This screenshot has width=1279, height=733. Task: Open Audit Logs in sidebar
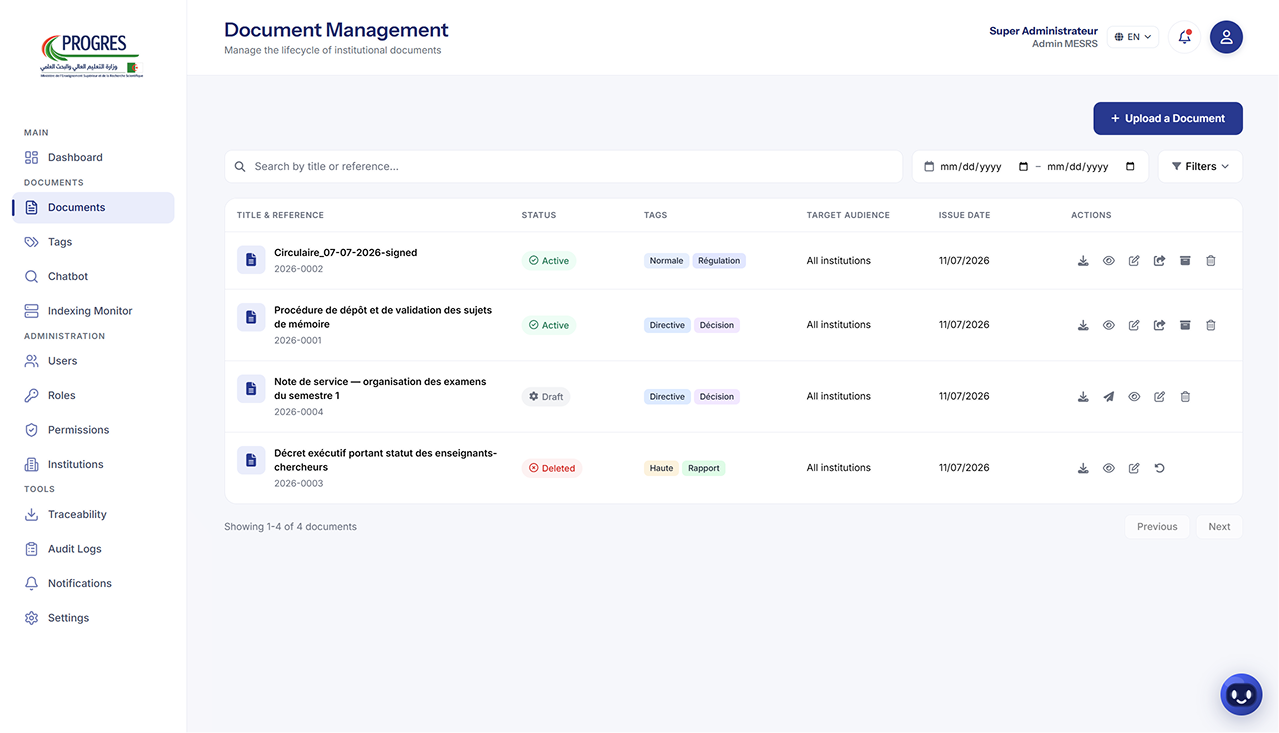(93, 549)
